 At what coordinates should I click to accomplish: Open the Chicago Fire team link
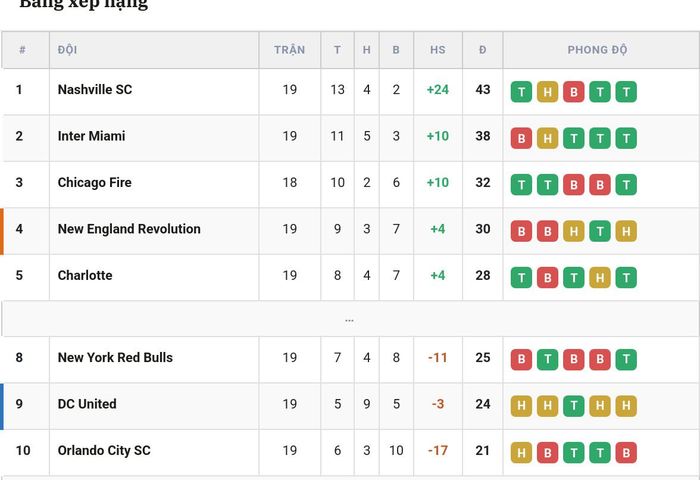[x=95, y=183]
